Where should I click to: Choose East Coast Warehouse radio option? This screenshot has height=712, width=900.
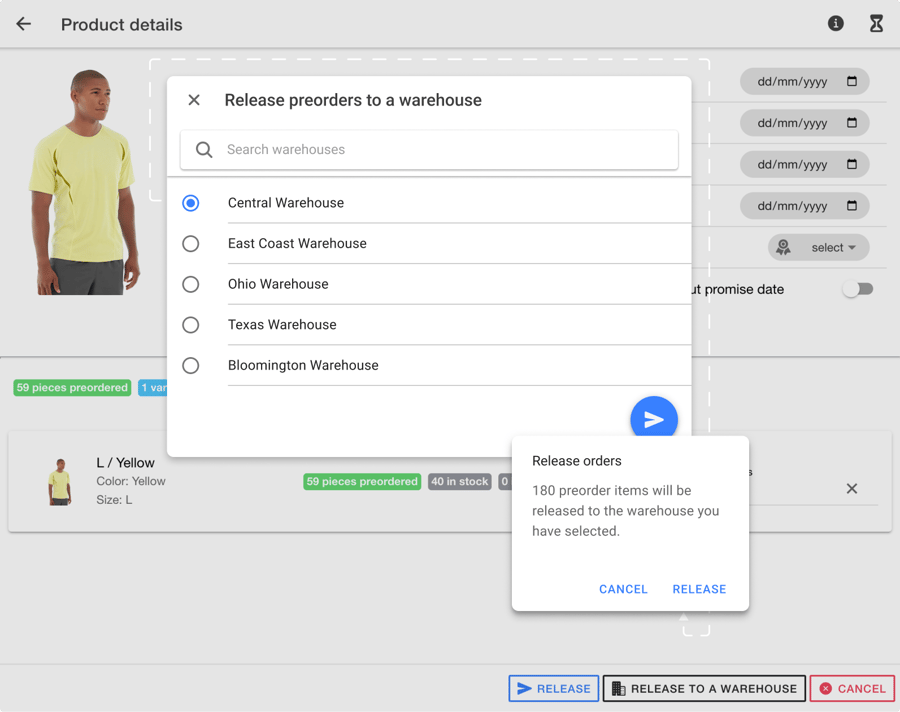pyautogui.click(x=191, y=243)
